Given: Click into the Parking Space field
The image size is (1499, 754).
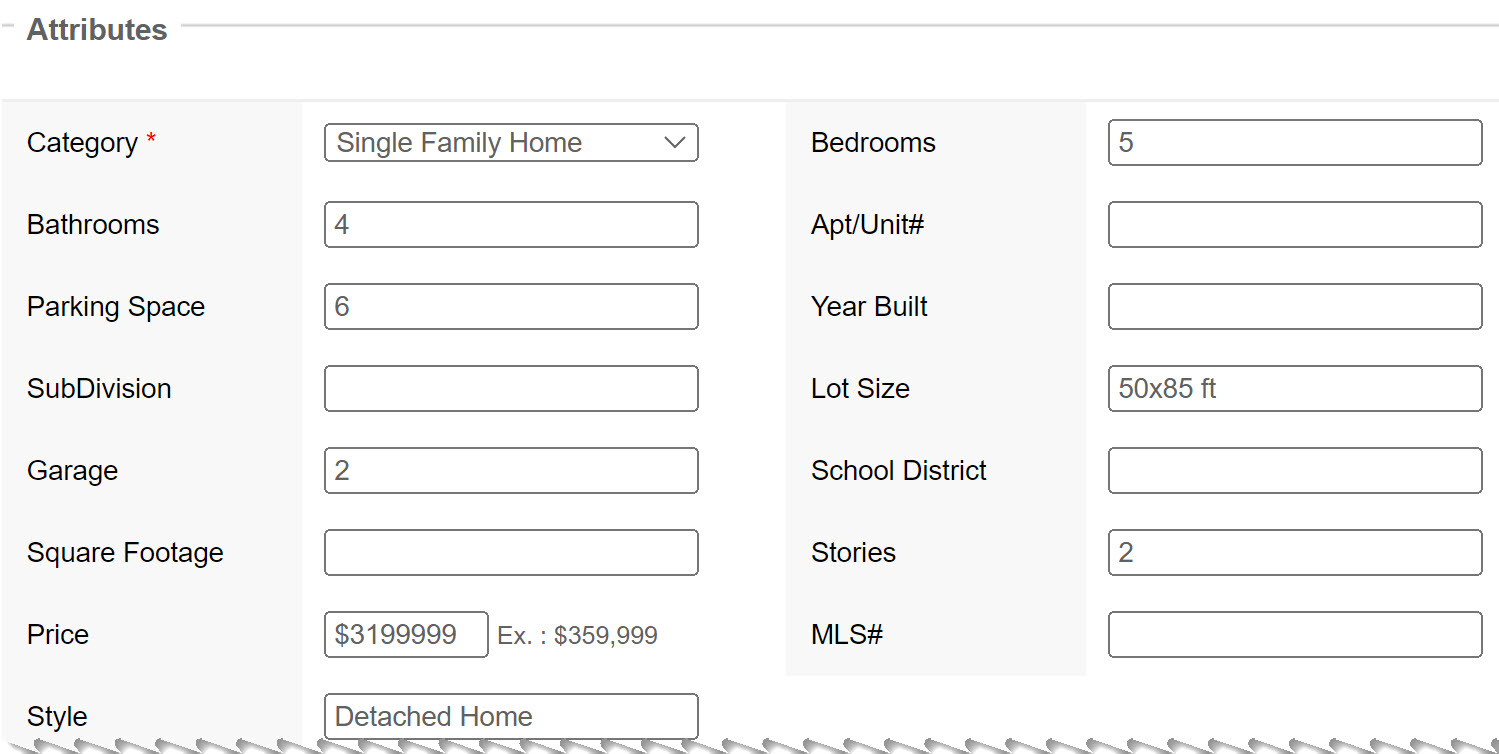Looking at the screenshot, I should (510, 307).
